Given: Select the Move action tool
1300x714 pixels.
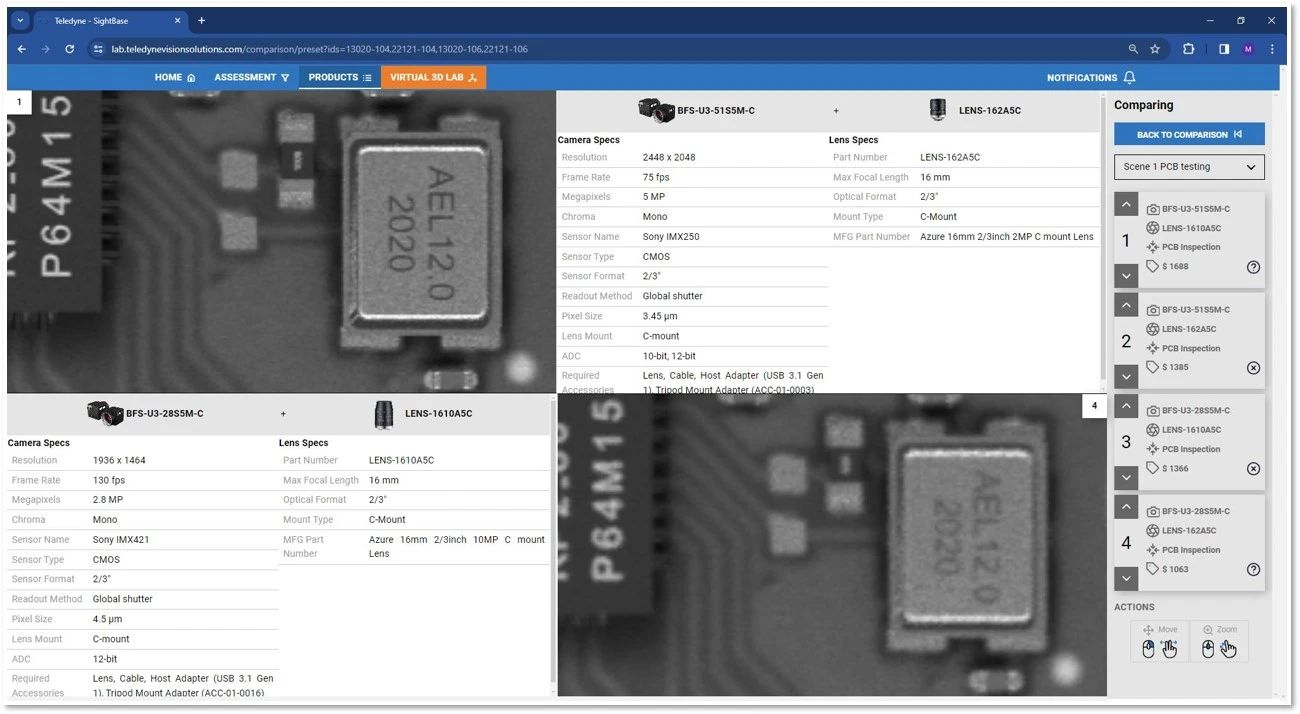Looking at the screenshot, I should pyautogui.click(x=1160, y=642).
